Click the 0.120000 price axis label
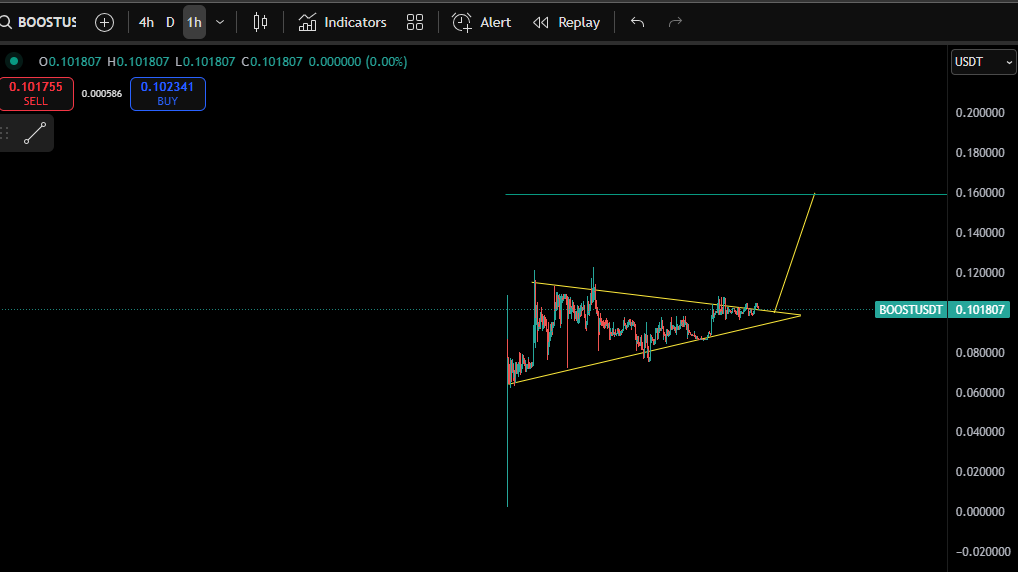1018x572 pixels. pyautogui.click(x=980, y=272)
